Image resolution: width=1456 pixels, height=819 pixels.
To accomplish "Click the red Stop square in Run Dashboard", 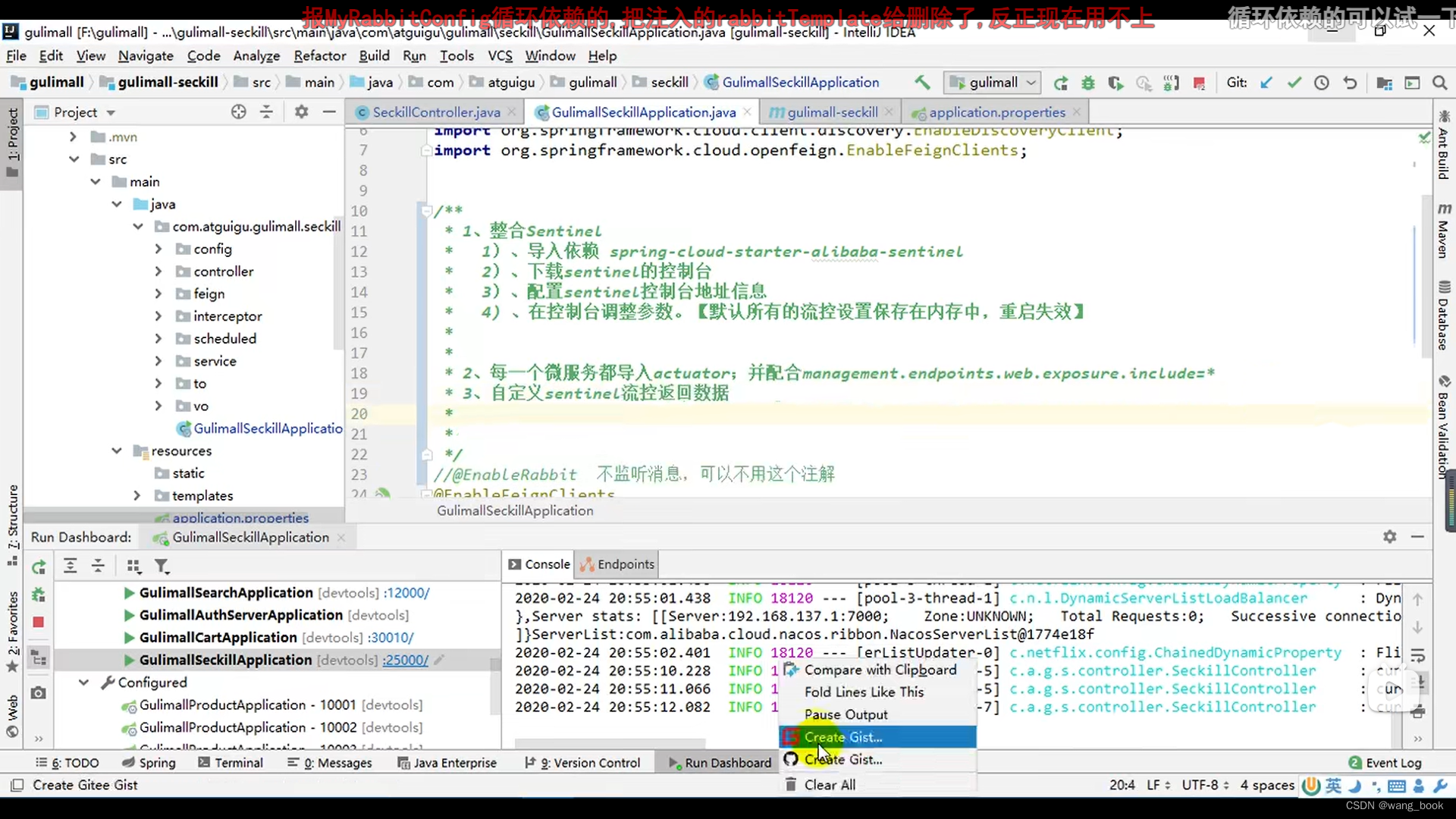I will 39,622.
